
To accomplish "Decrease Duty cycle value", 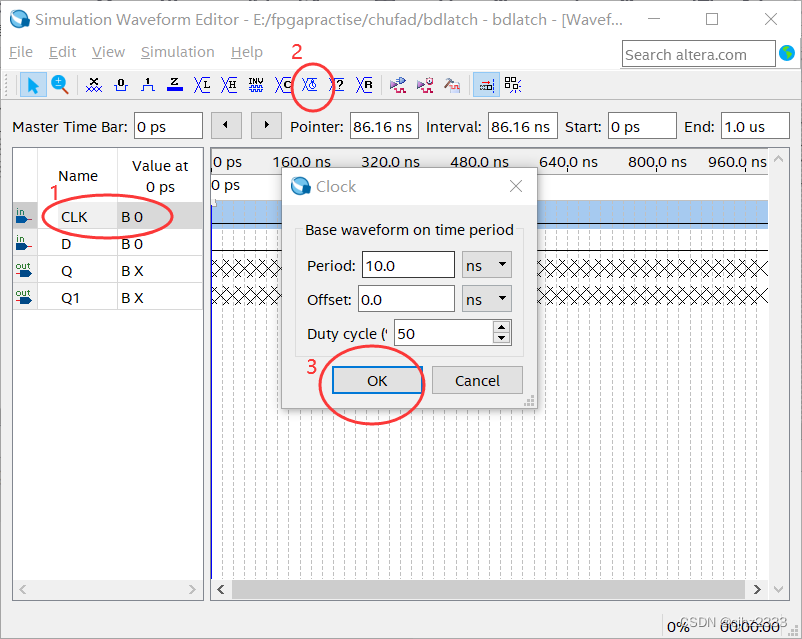I will pos(502,338).
